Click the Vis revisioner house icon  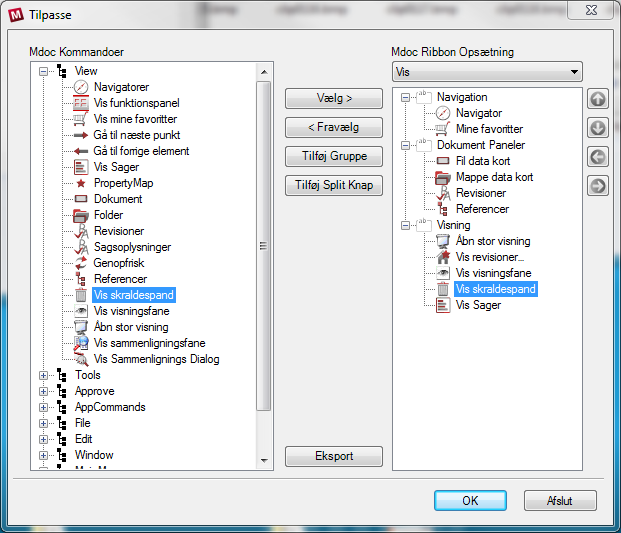[x=443, y=257]
